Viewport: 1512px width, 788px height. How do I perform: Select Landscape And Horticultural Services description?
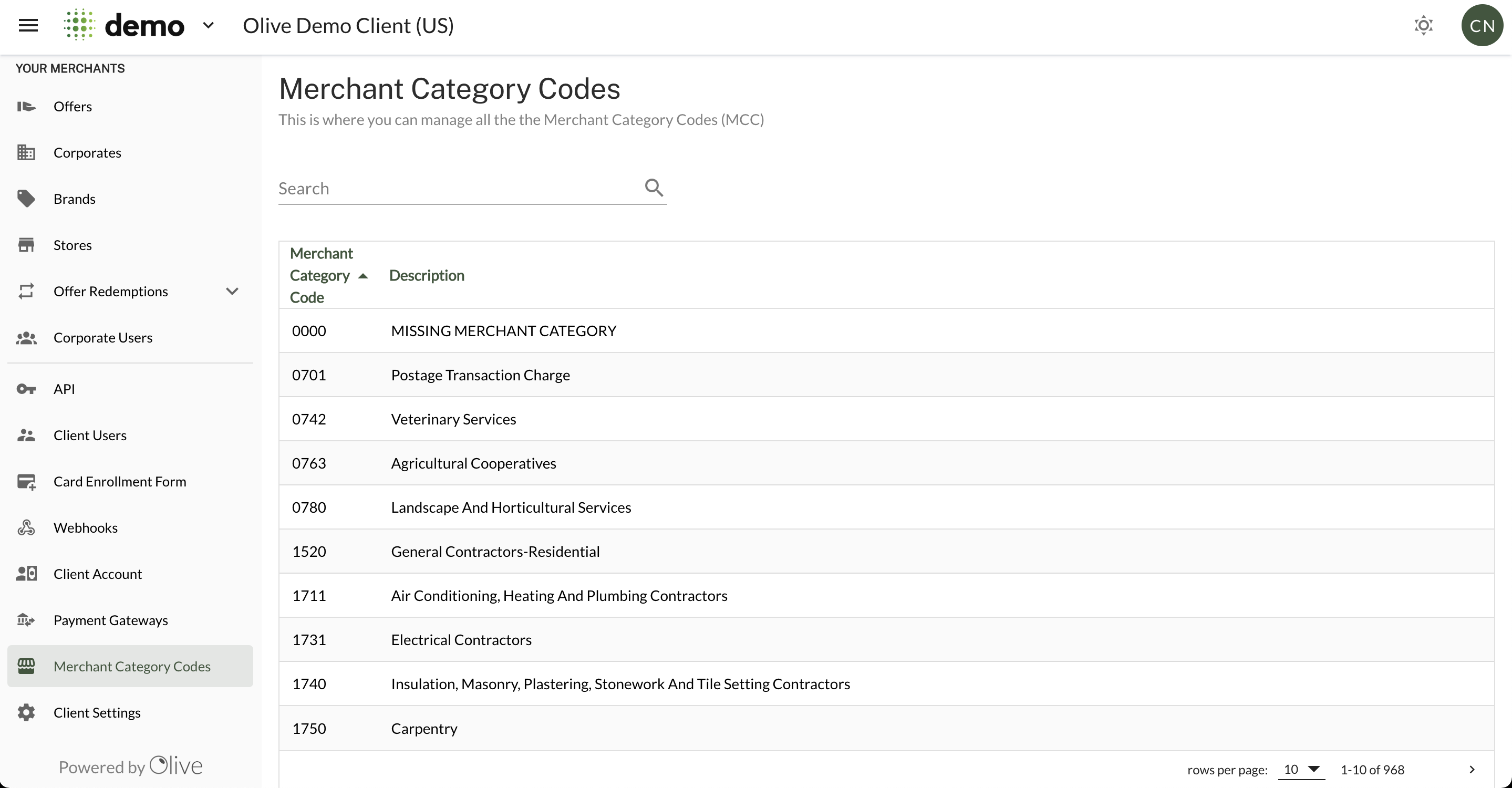click(511, 507)
